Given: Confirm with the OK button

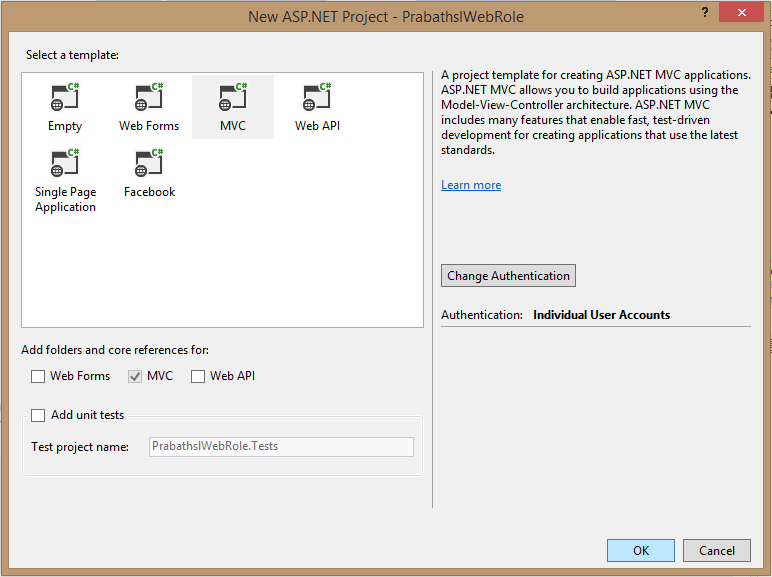Looking at the screenshot, I should tap(641, 550).
